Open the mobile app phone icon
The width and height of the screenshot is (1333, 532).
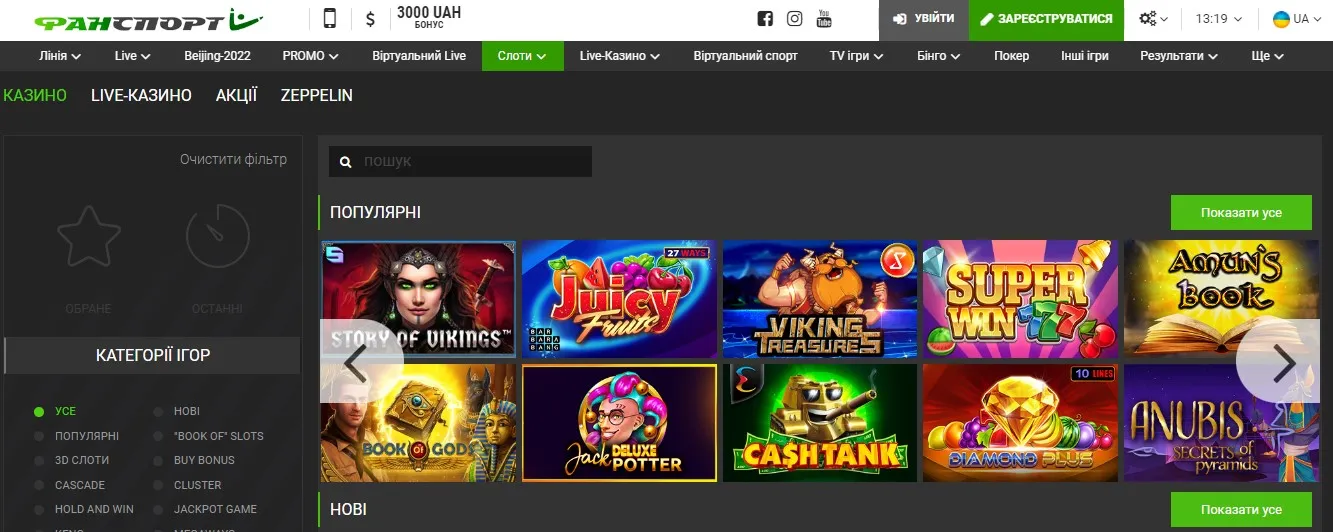pyautogui.click(x=330, y=19)
